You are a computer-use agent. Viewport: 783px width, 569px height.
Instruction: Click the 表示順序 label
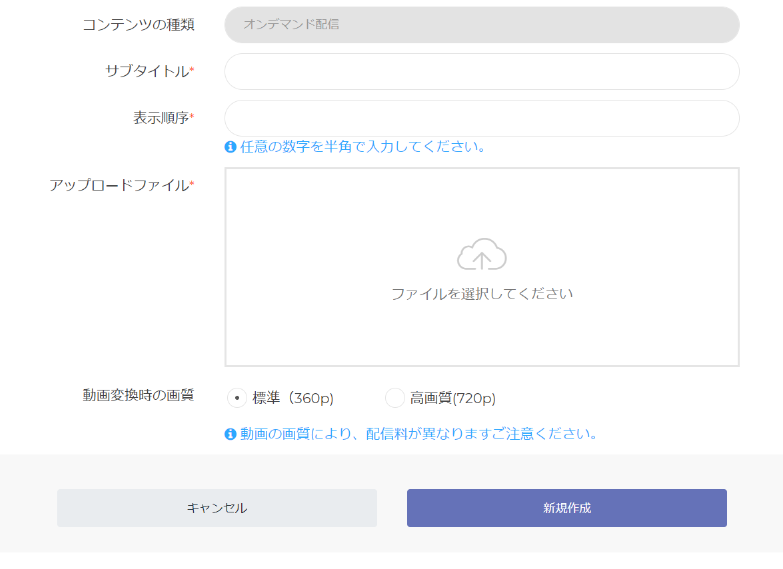tap(164, 118)
